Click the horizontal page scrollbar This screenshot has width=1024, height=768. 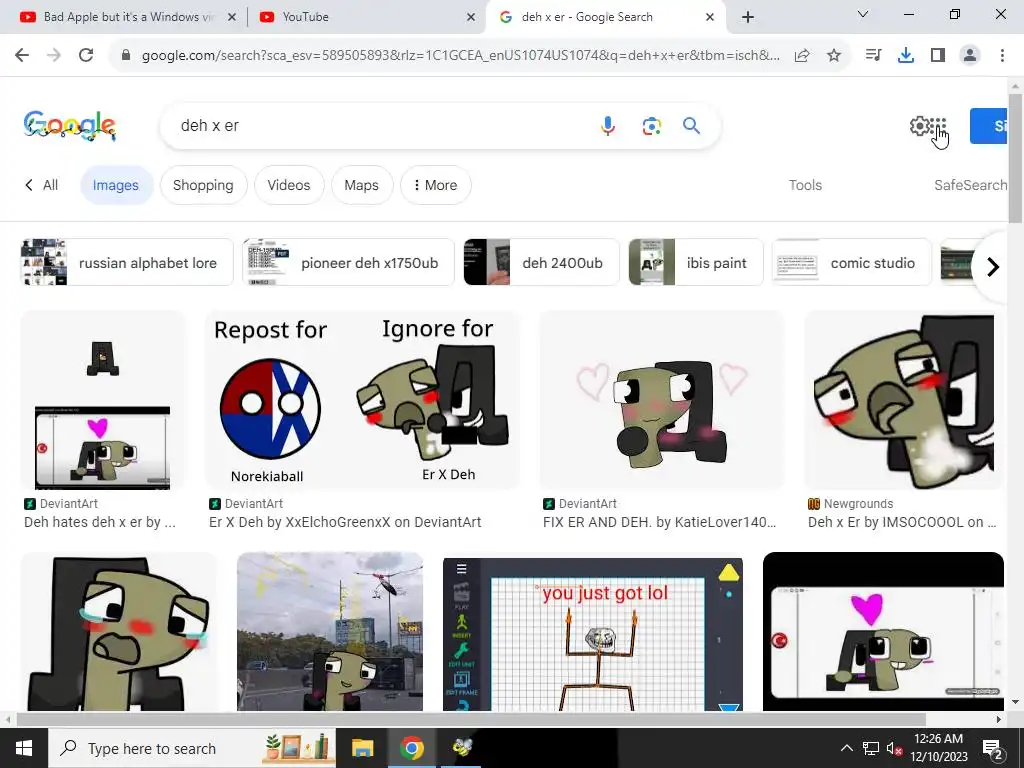point(470,719)
